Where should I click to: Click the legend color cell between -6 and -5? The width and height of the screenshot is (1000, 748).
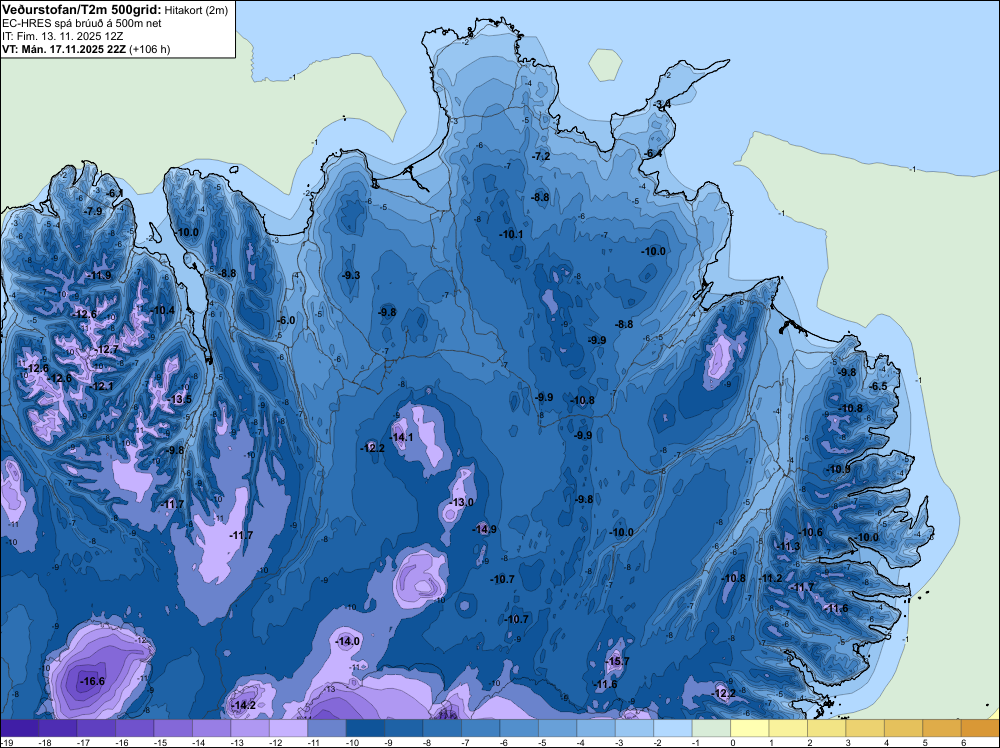point(519,728)
